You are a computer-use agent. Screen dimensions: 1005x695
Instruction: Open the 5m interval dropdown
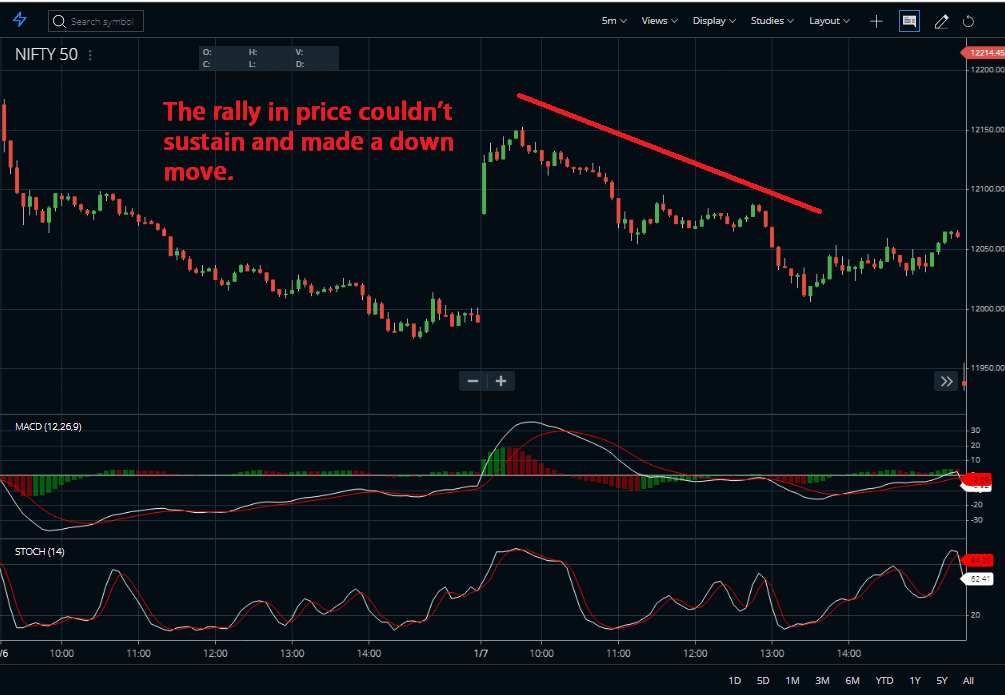tap(613, 21)
